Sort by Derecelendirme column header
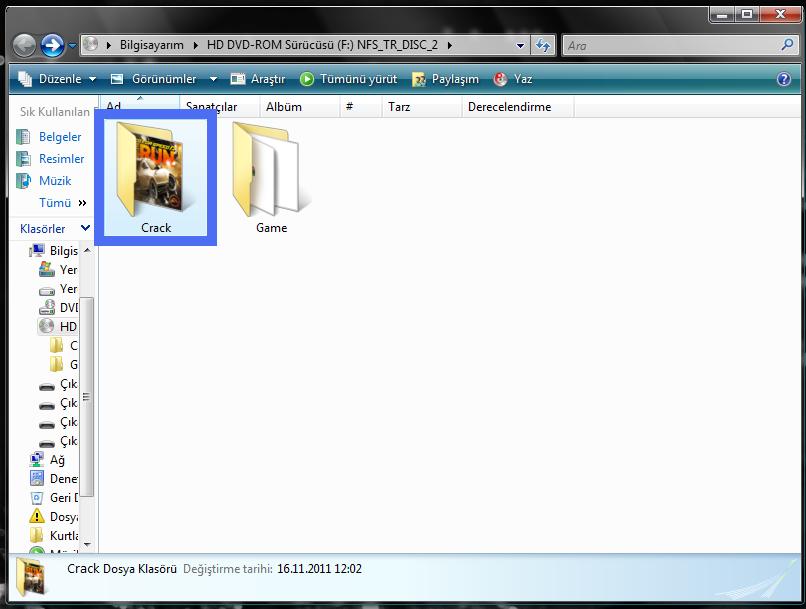 tap(518, 106)
